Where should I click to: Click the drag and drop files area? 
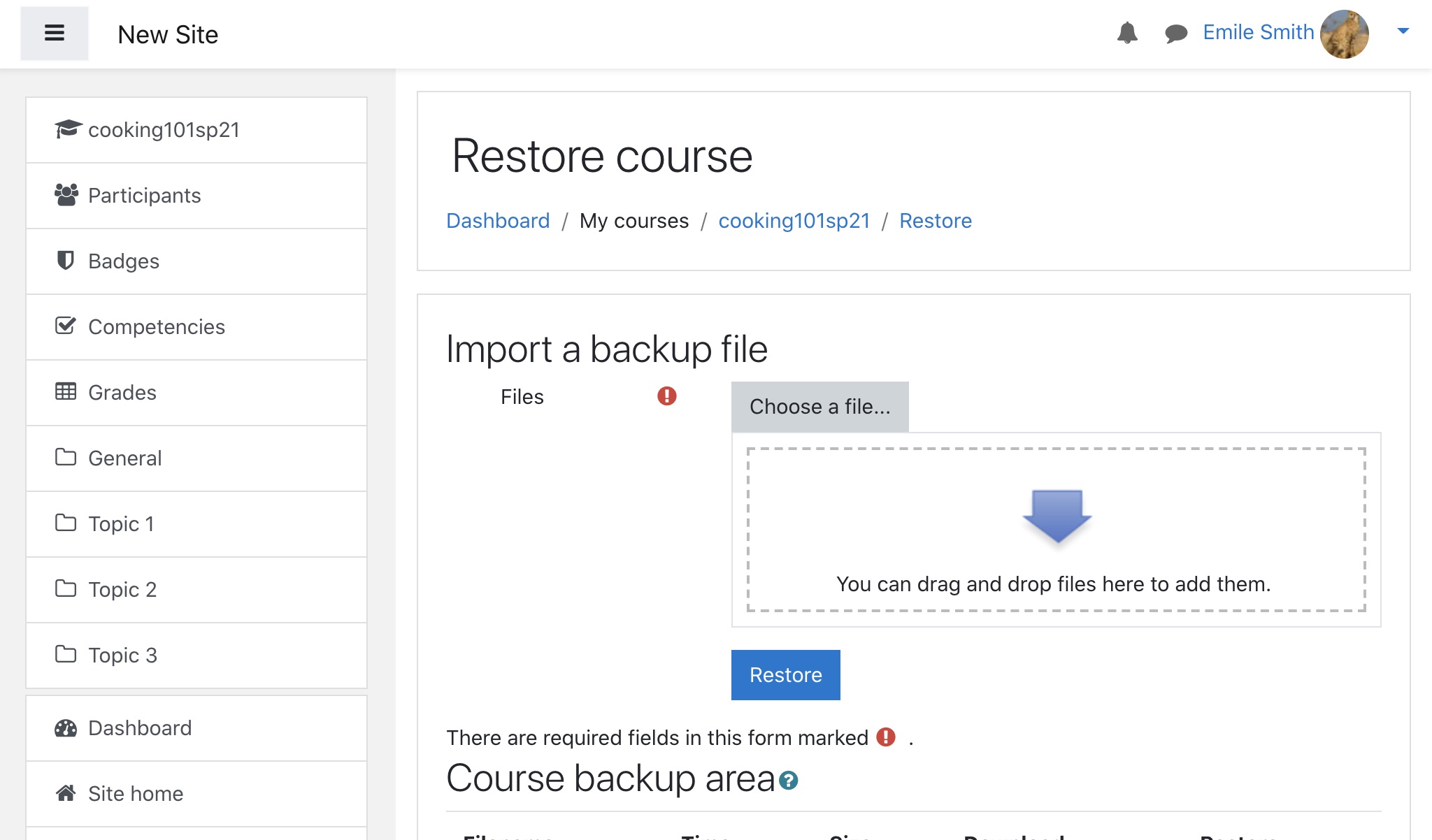coord(1055,530)
